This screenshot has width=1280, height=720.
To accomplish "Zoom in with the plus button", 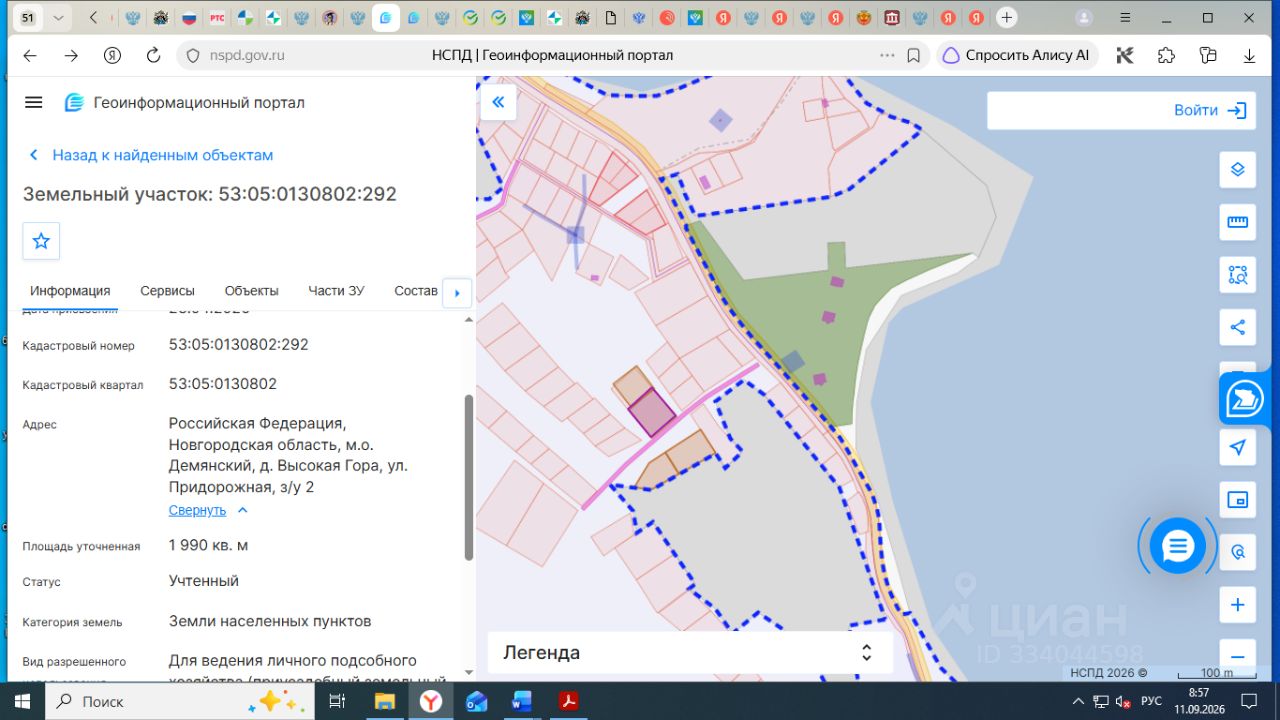I will pos(1237,605).
